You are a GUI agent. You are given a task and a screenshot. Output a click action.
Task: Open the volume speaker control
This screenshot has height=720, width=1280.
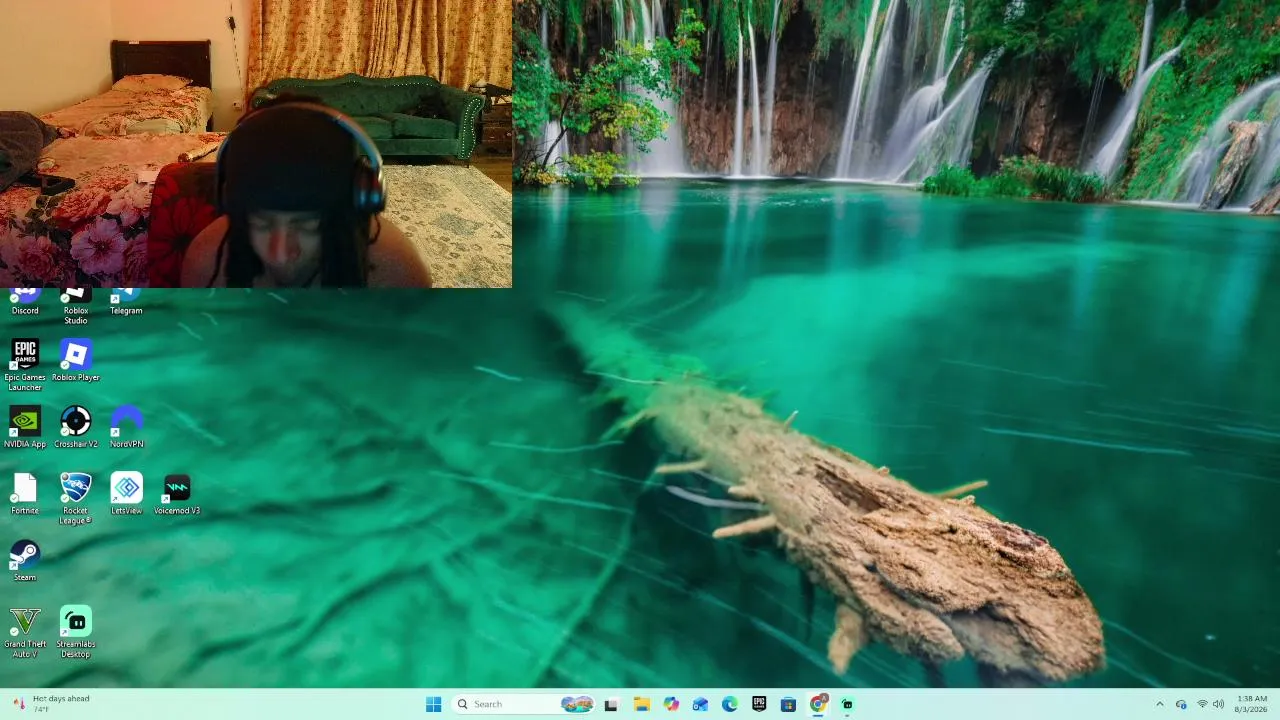[1218, 704]
